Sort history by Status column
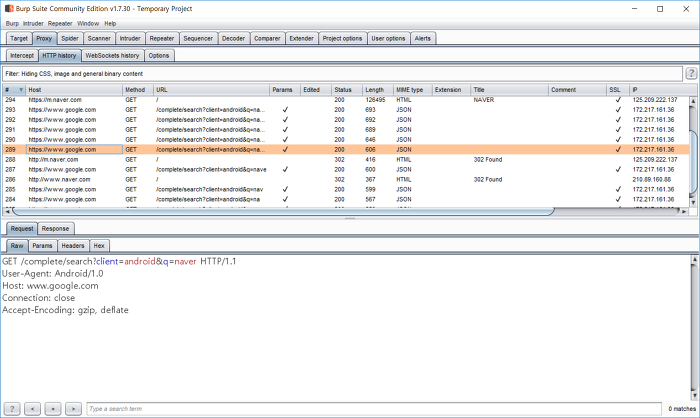700x418 pixels. tap(346, 90)
